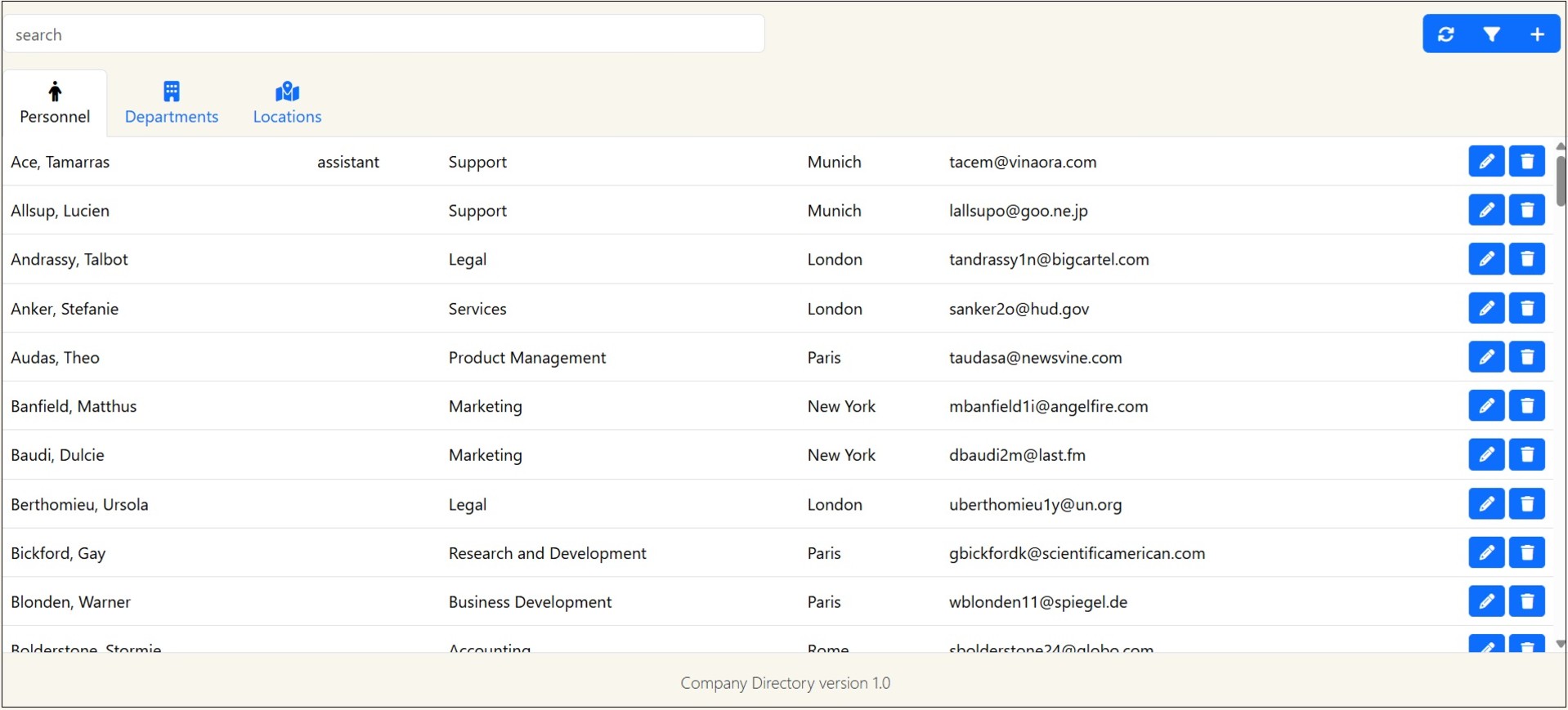Click the refresh icon in top toolbar

[1445, 34]
